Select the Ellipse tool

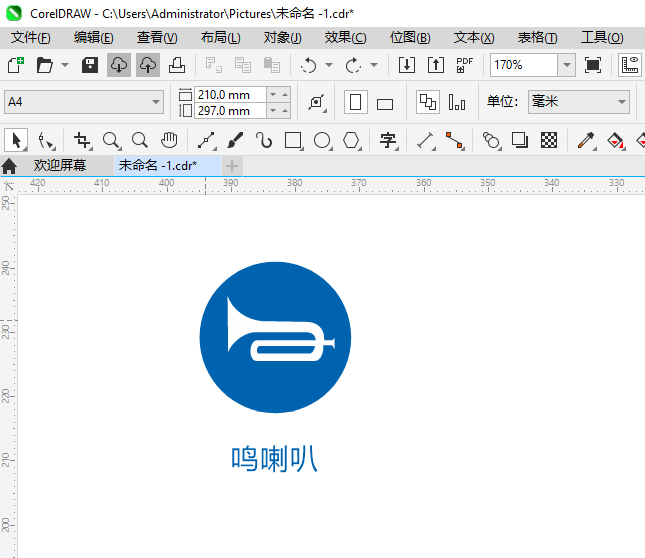pos(322,141)
